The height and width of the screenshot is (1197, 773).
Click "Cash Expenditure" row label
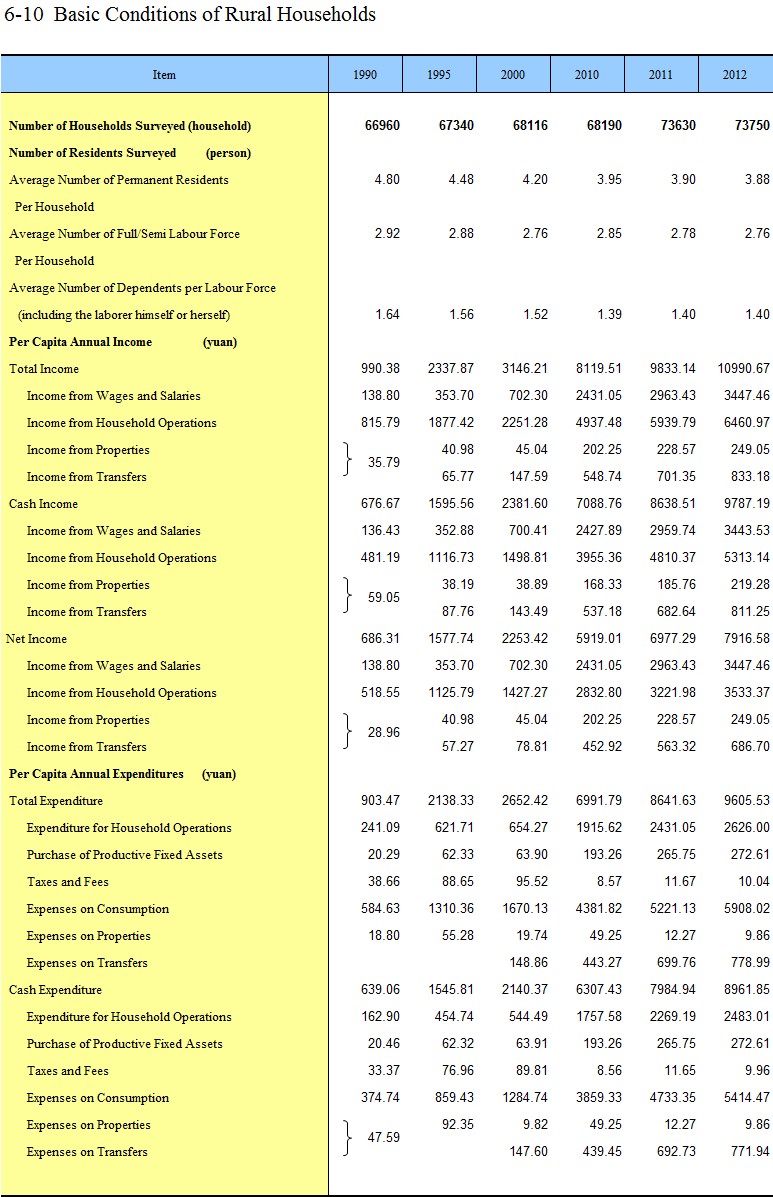point(55,990)
